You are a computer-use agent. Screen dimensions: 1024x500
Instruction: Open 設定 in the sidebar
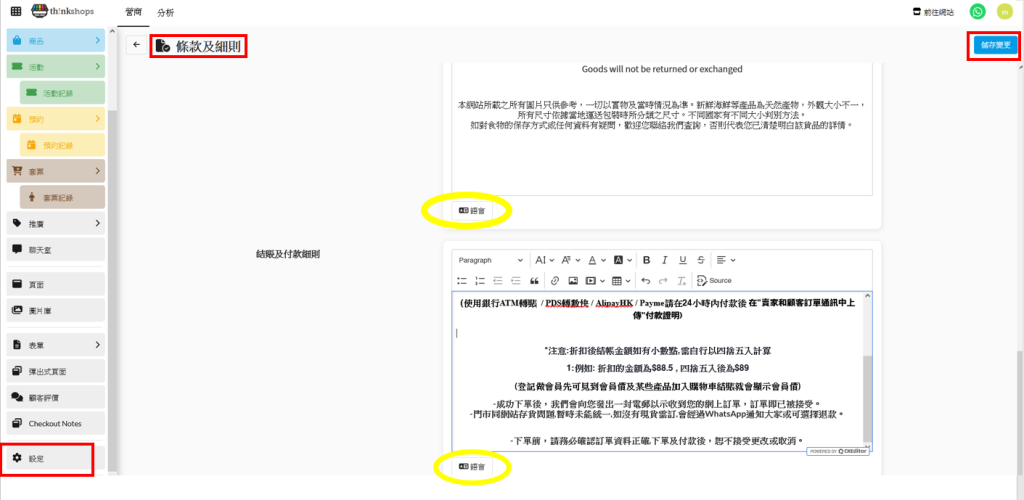(x=47, y=458)
